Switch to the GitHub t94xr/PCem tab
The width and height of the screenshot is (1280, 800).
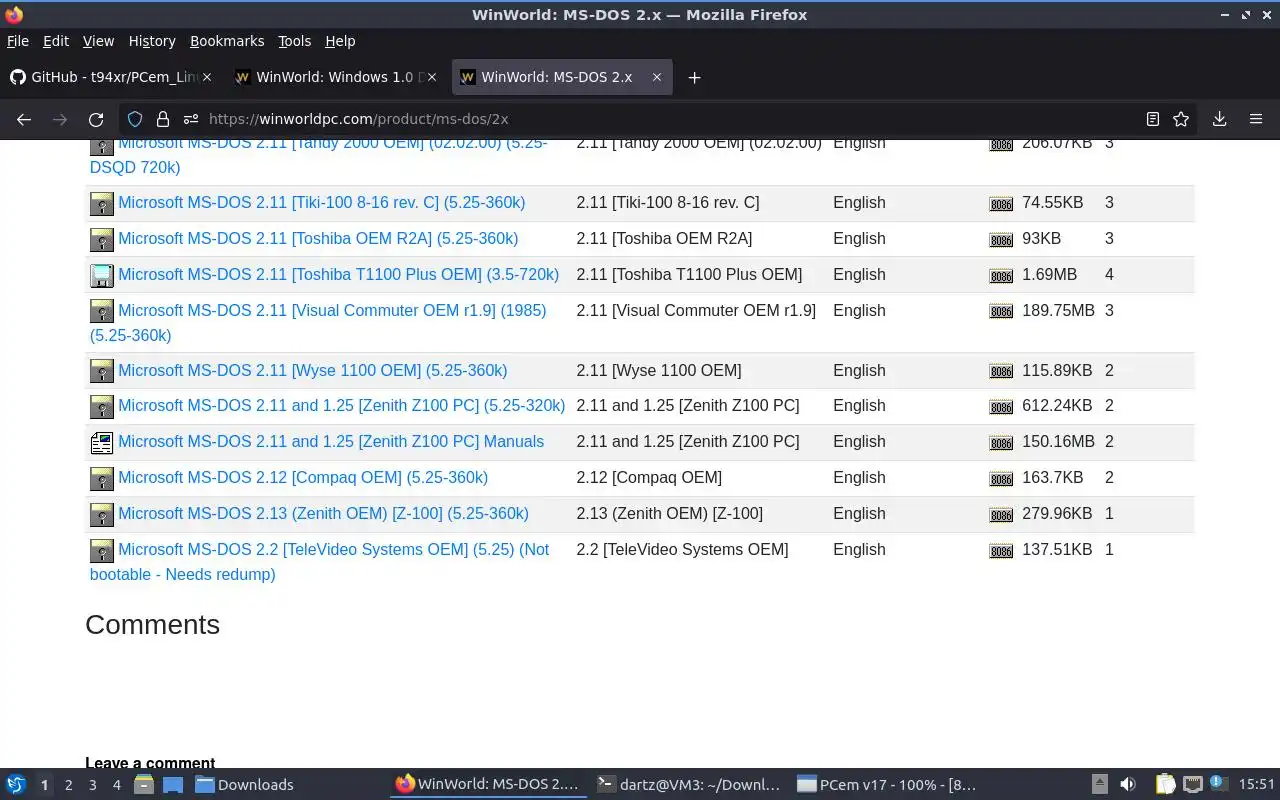[x=110, y=77]
